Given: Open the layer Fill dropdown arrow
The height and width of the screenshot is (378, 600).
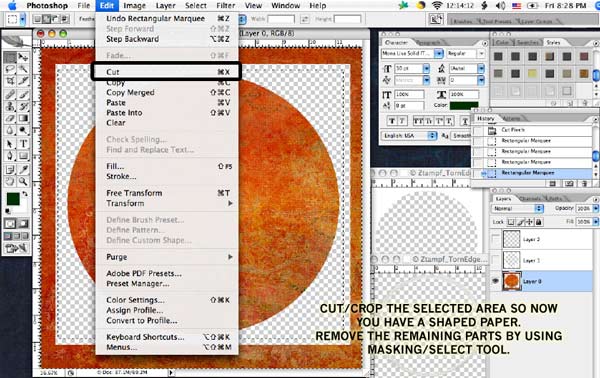Looking at the screenshot, I should pos(595,222).
